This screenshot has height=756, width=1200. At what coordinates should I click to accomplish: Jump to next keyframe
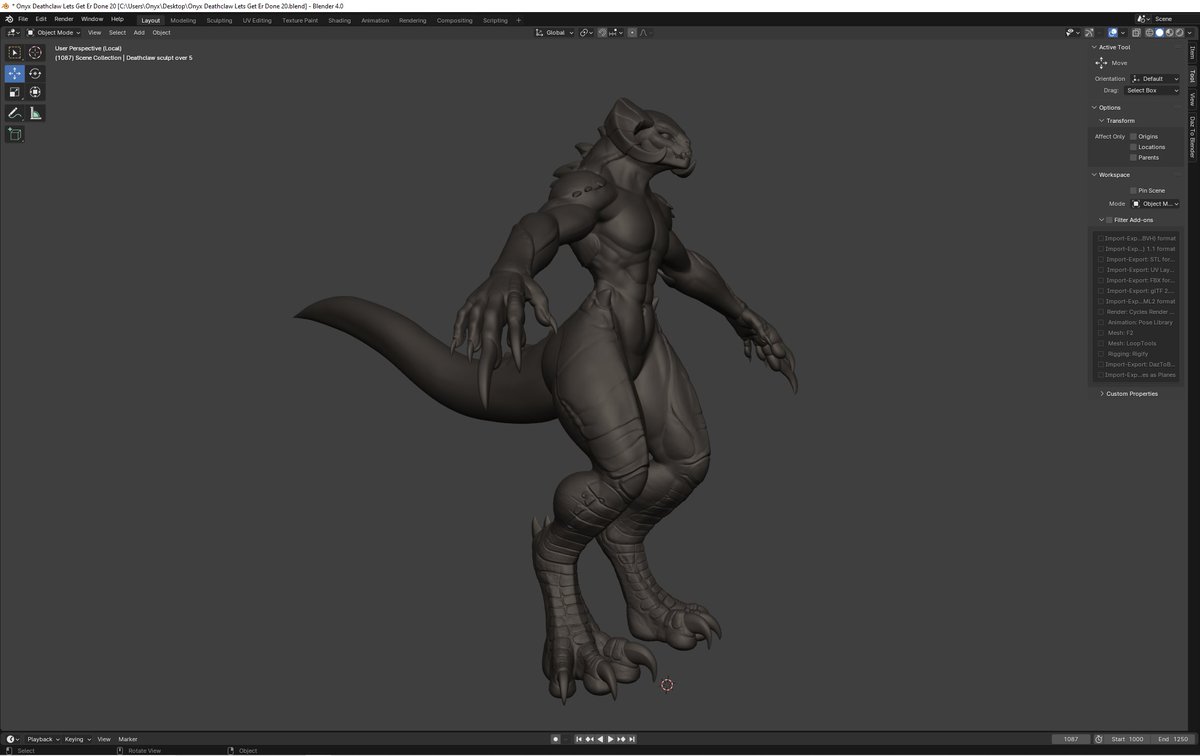(622, 739)
